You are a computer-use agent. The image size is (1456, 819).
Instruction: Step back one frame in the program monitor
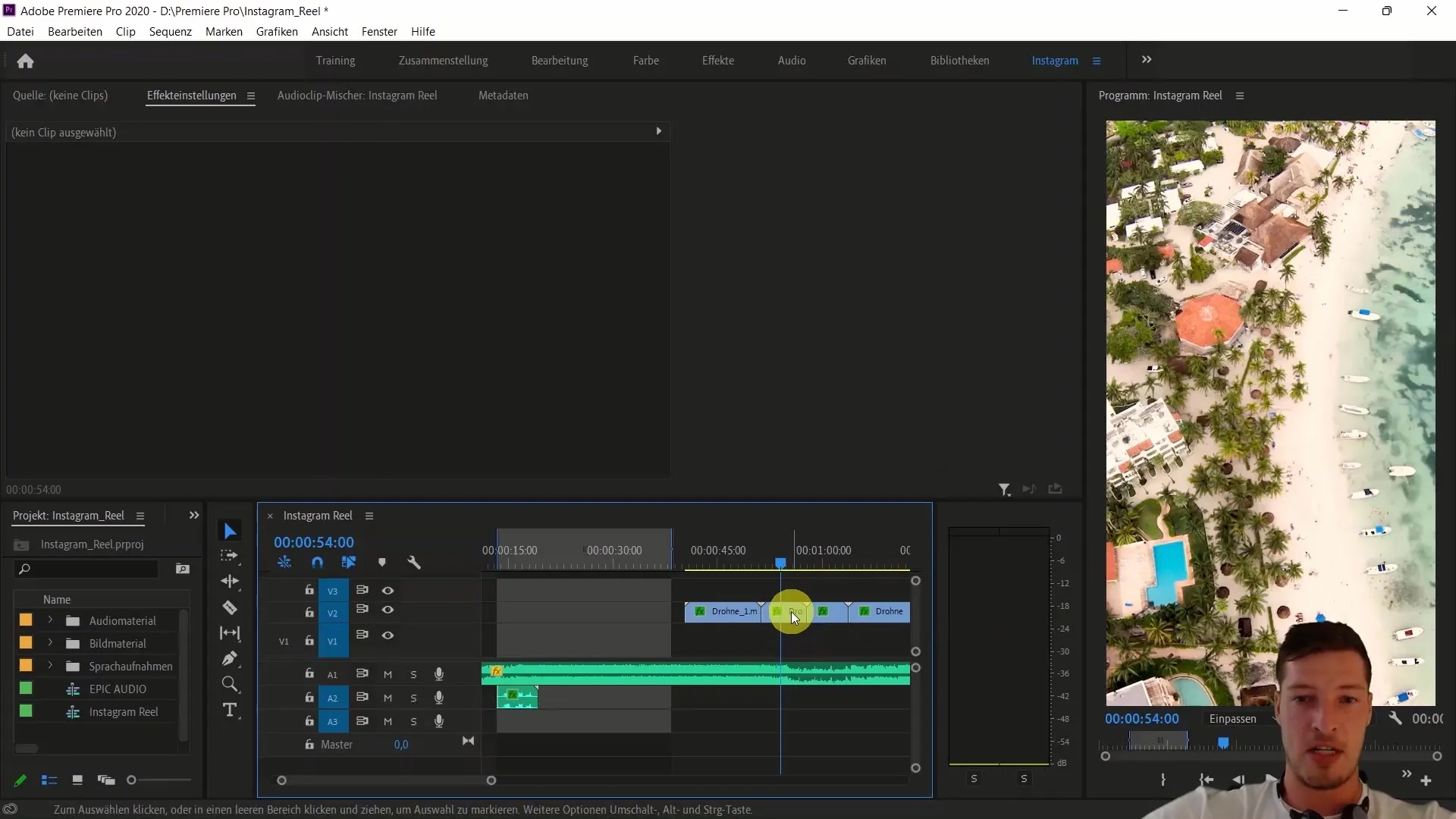point(1238,780)
